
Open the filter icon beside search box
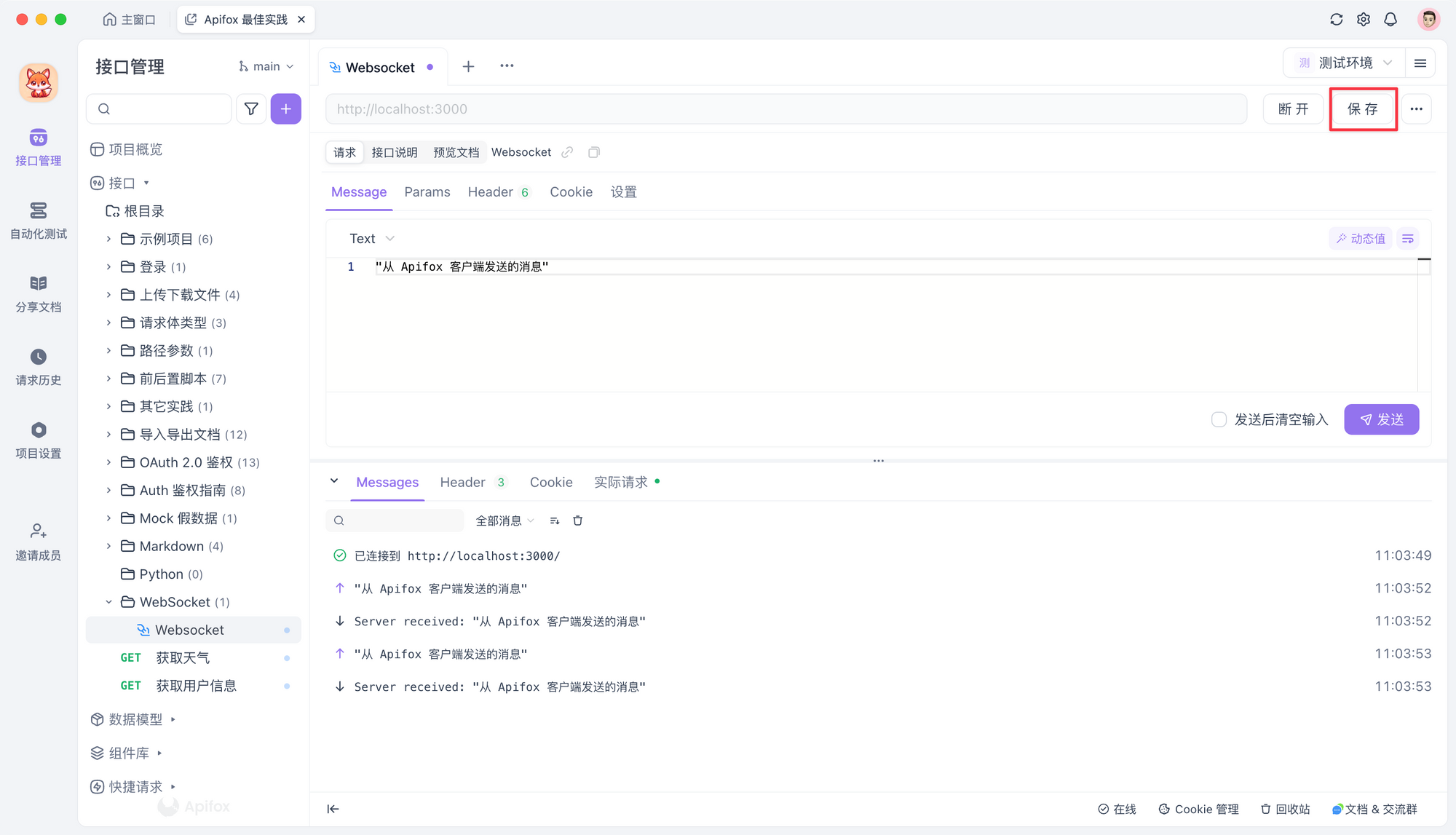[251, 108]
